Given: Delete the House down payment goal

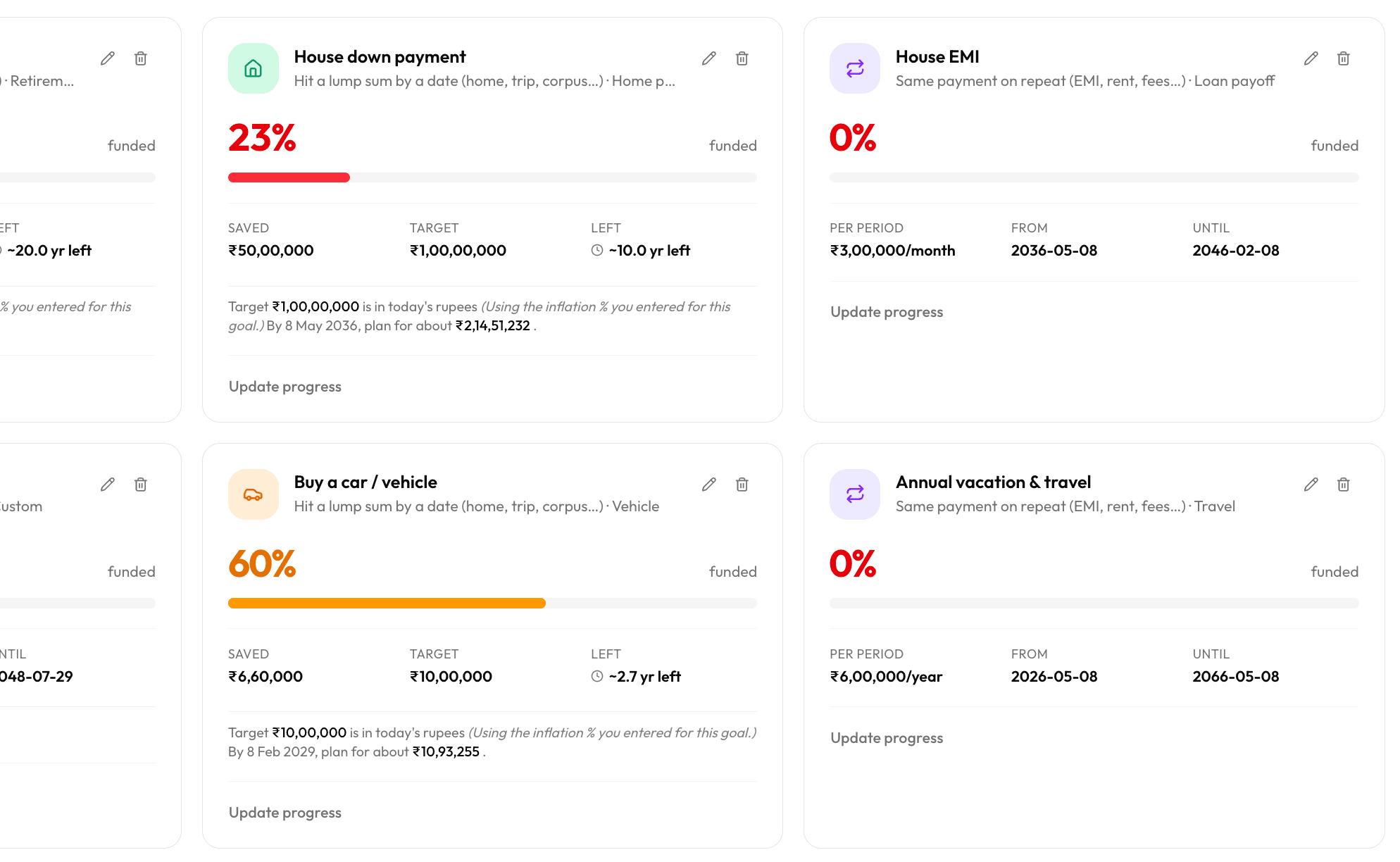Looking at the screenshot, I should [x=742, y=58].
